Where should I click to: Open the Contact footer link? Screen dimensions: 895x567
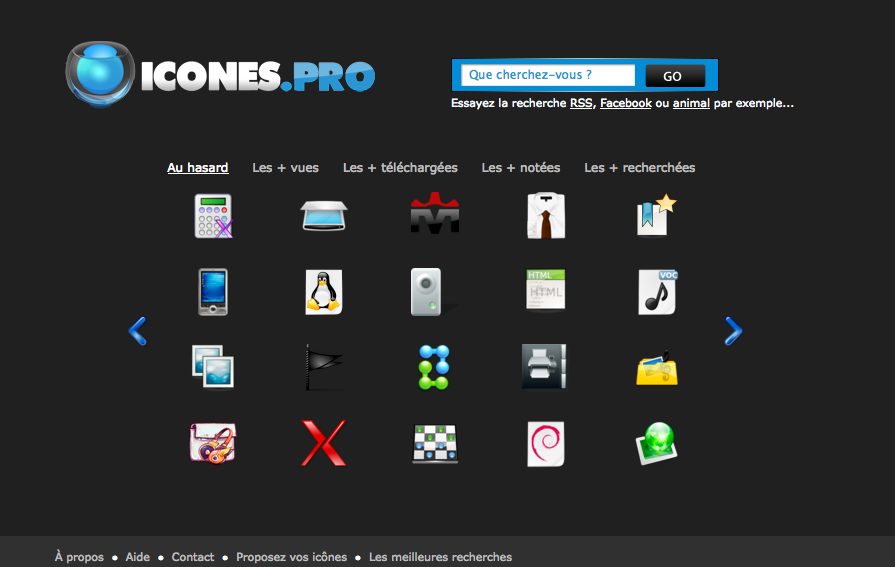point(193,557)
